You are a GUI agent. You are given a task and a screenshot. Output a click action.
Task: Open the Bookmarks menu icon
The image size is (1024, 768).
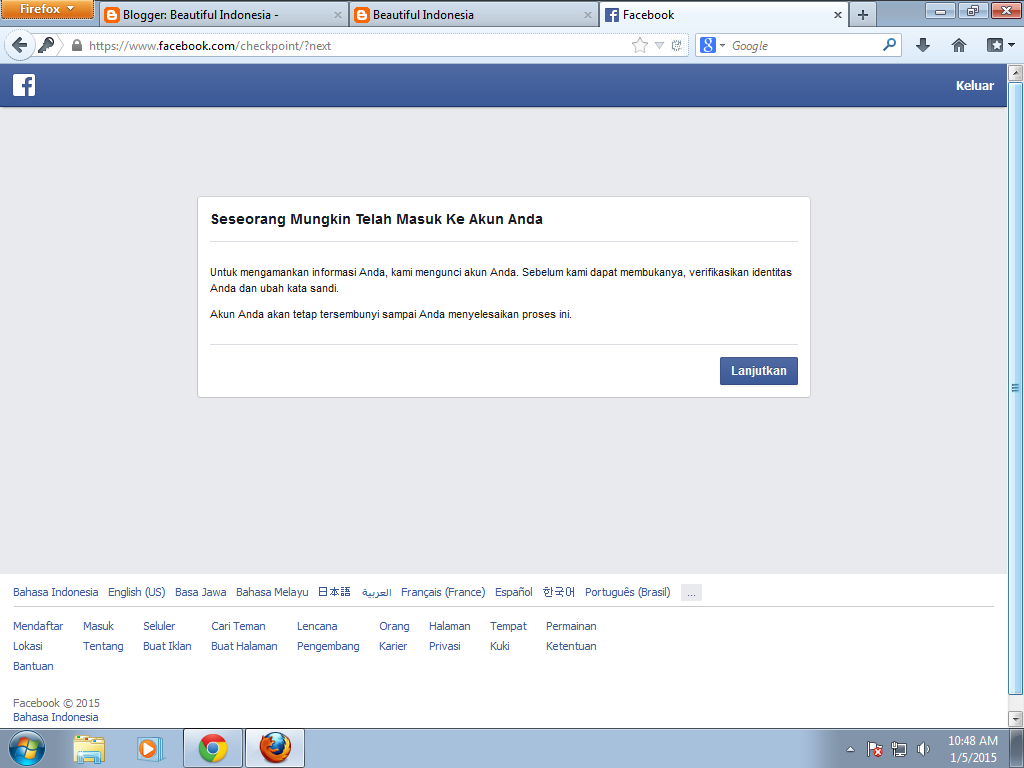995,45
